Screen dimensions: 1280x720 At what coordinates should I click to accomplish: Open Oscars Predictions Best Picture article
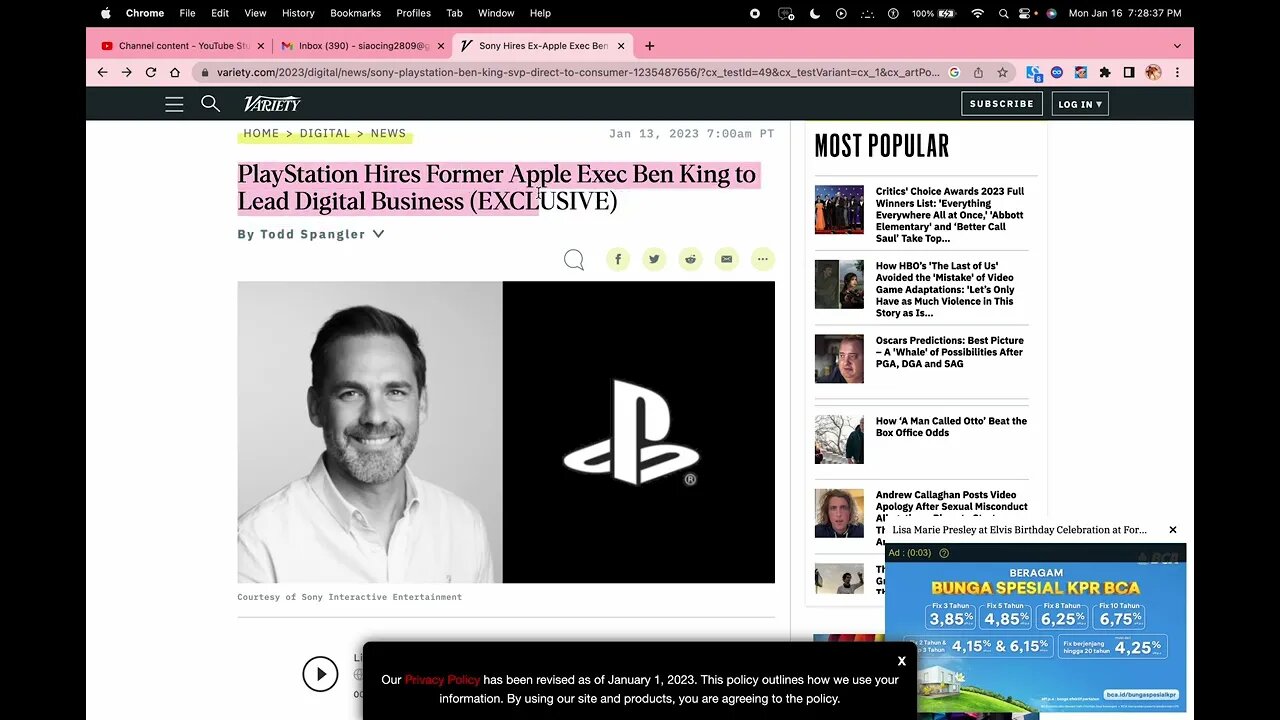(x=950, y=352)
